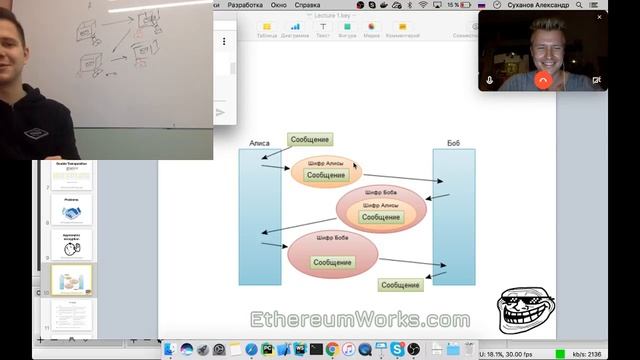Open iTunes from the Dock
640x360 pixels.
tap(349, 349)
